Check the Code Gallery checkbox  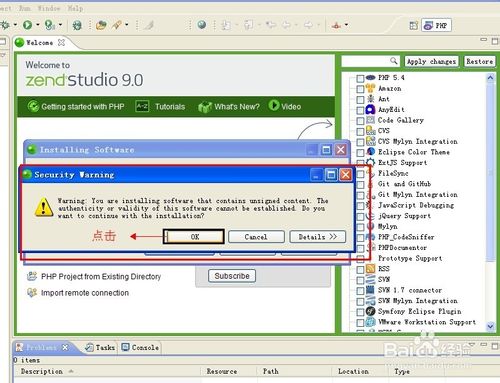pos(360,121)
